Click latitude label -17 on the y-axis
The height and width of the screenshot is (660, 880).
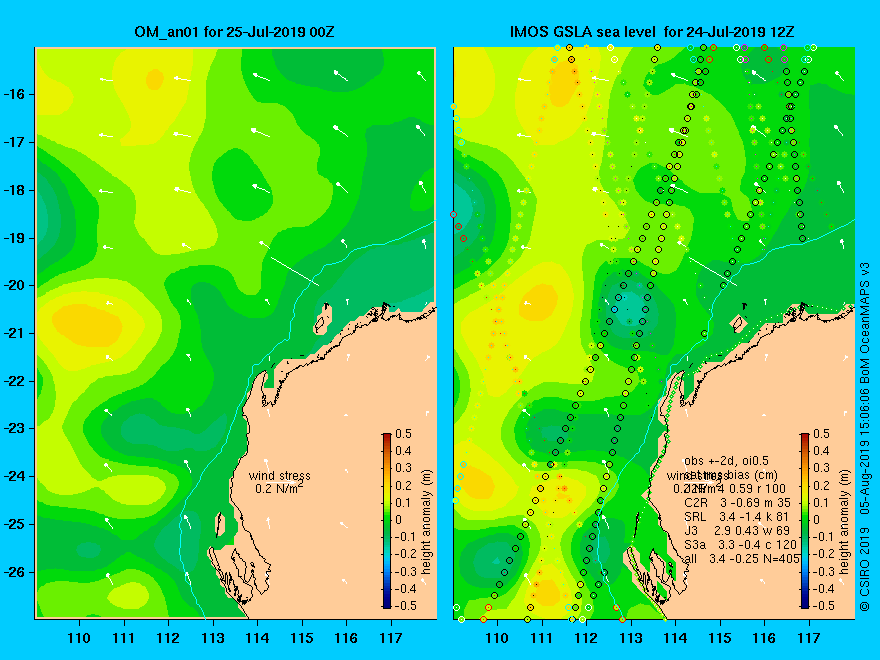point(15,142)
